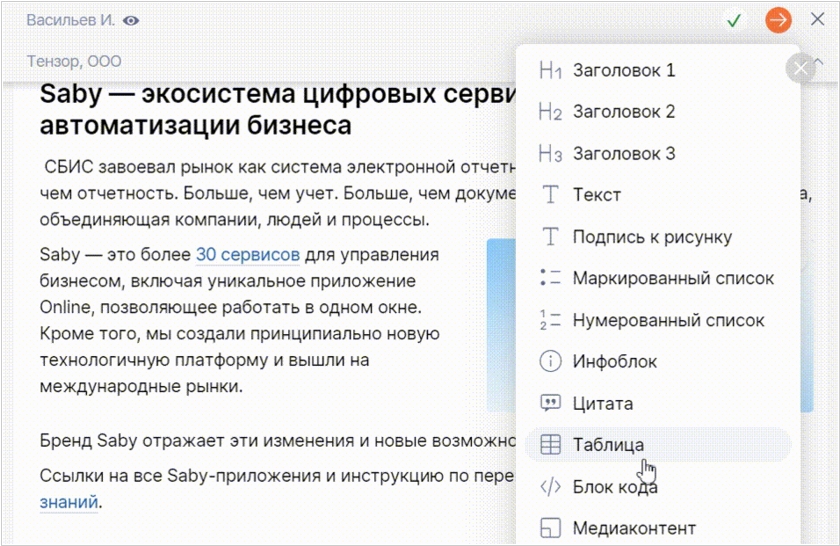Select Подпись к рисунку option
The image size is (840, 546).
(x=658, y=236)
